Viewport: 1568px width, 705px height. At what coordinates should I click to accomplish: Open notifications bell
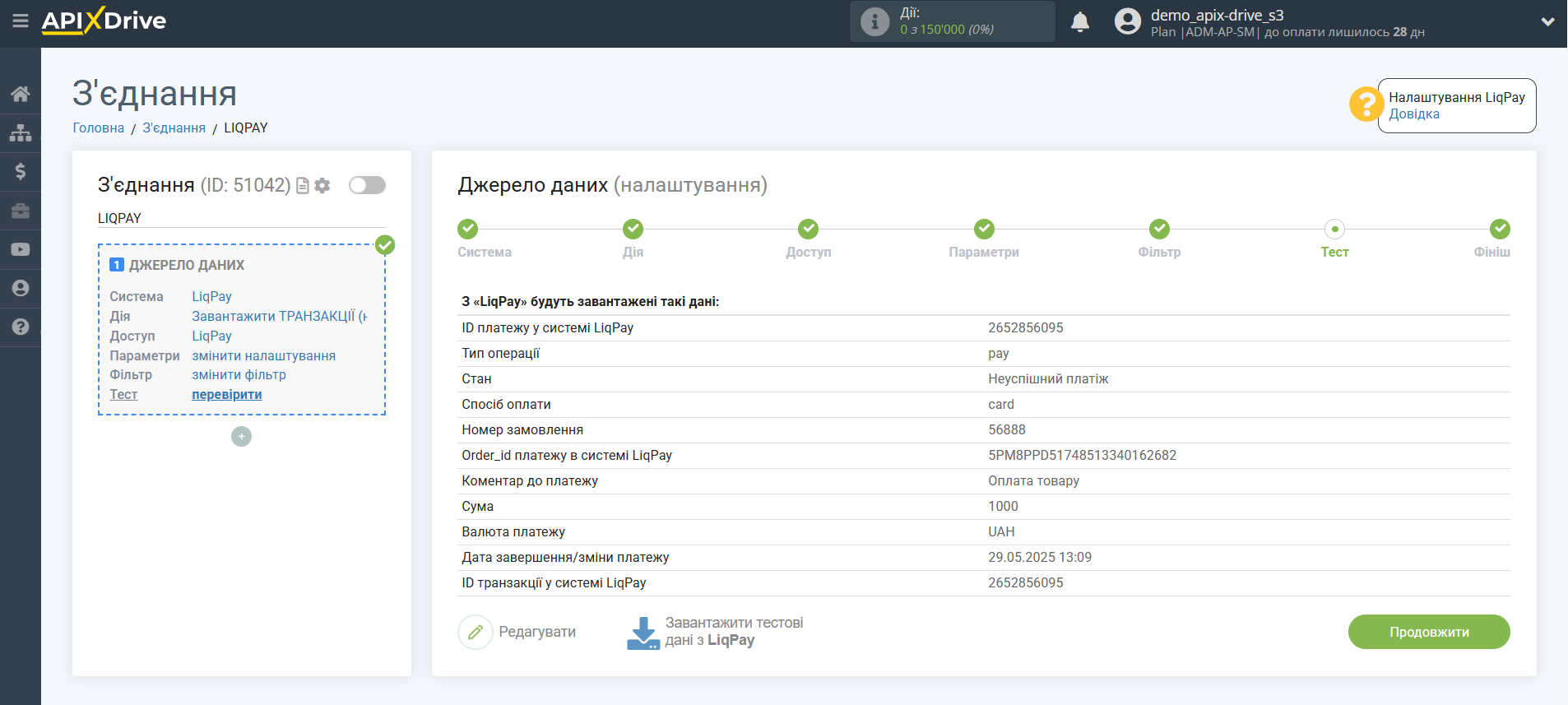point(1080,22)
